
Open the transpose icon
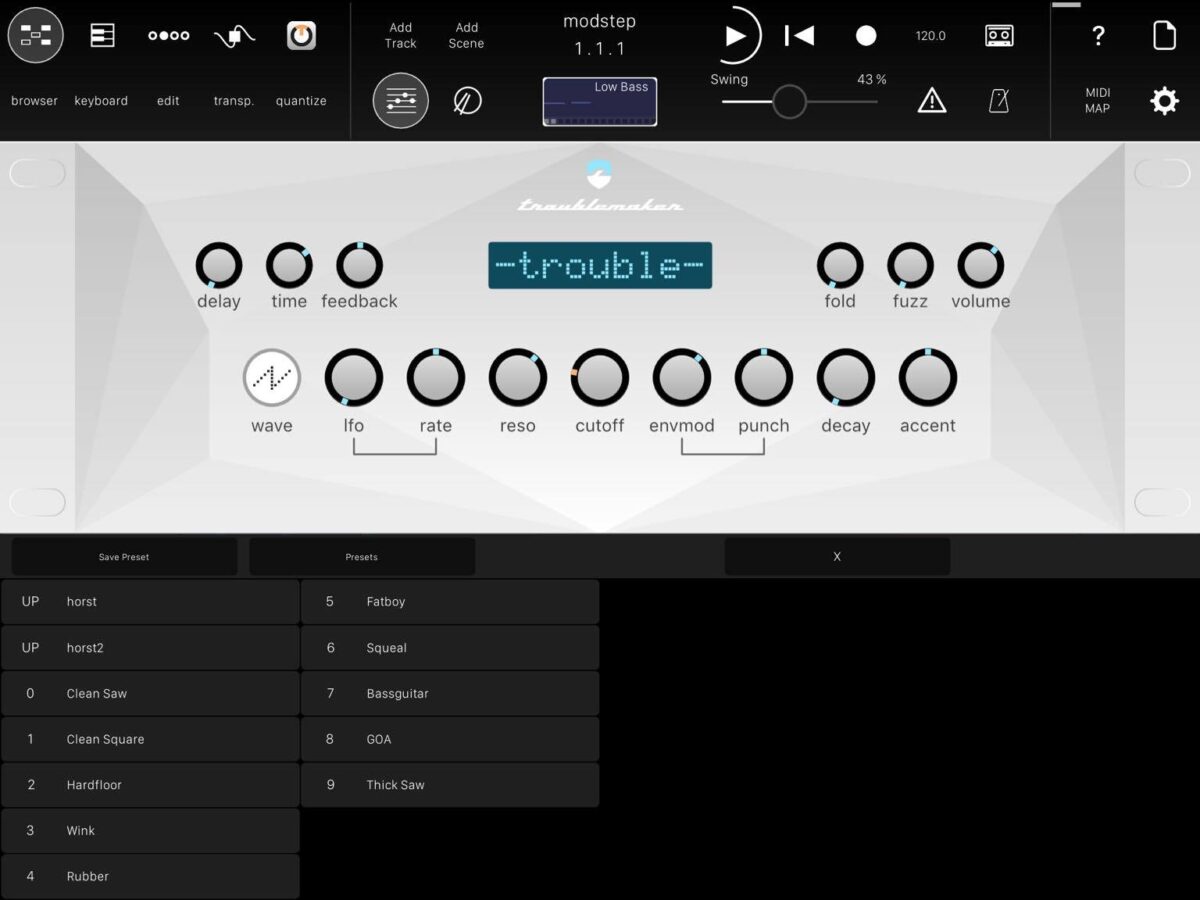(x=234, y=36)
